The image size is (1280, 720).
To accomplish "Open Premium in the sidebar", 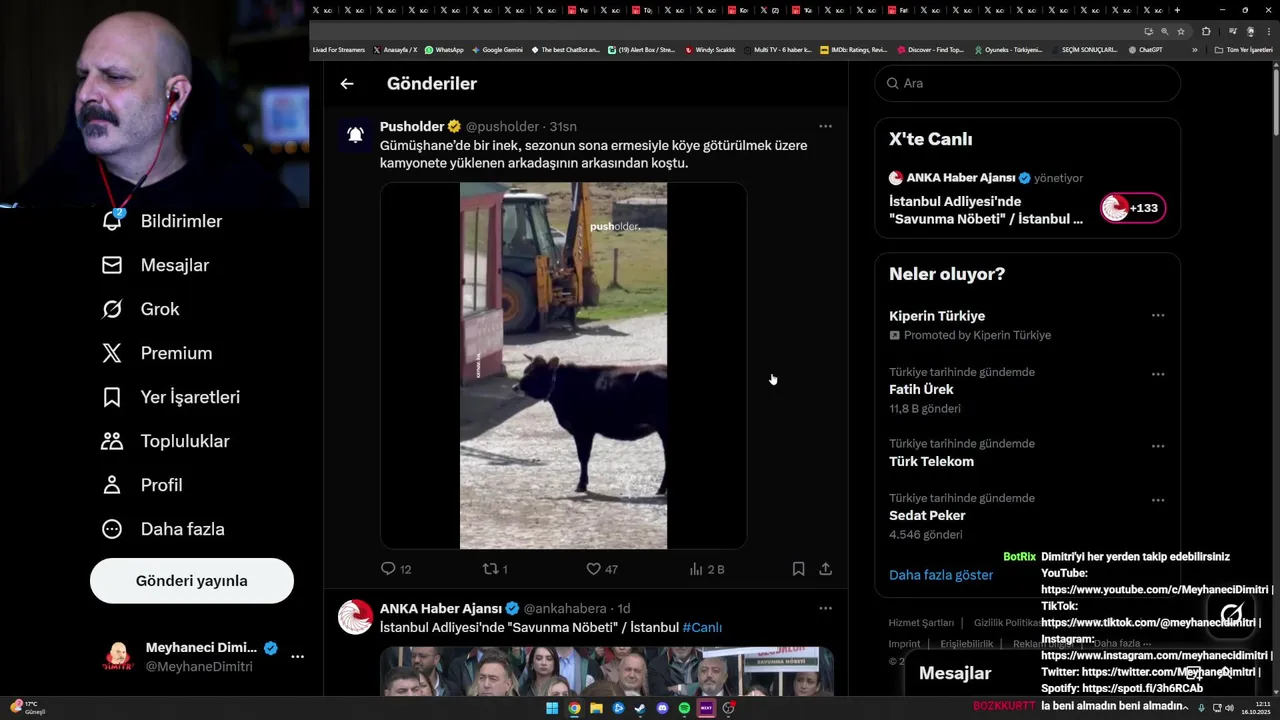I will point(157,353).
